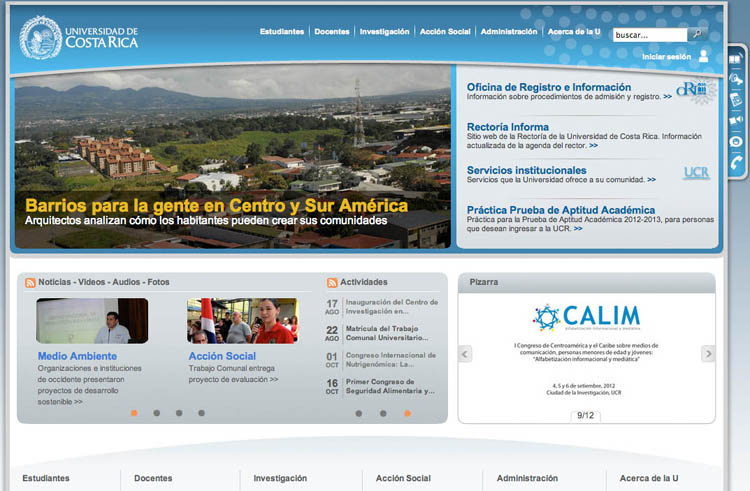The height and width of the screenshot is (491, 750).
Task: Open footer Investigación column heading
Action: coord(280,478)
